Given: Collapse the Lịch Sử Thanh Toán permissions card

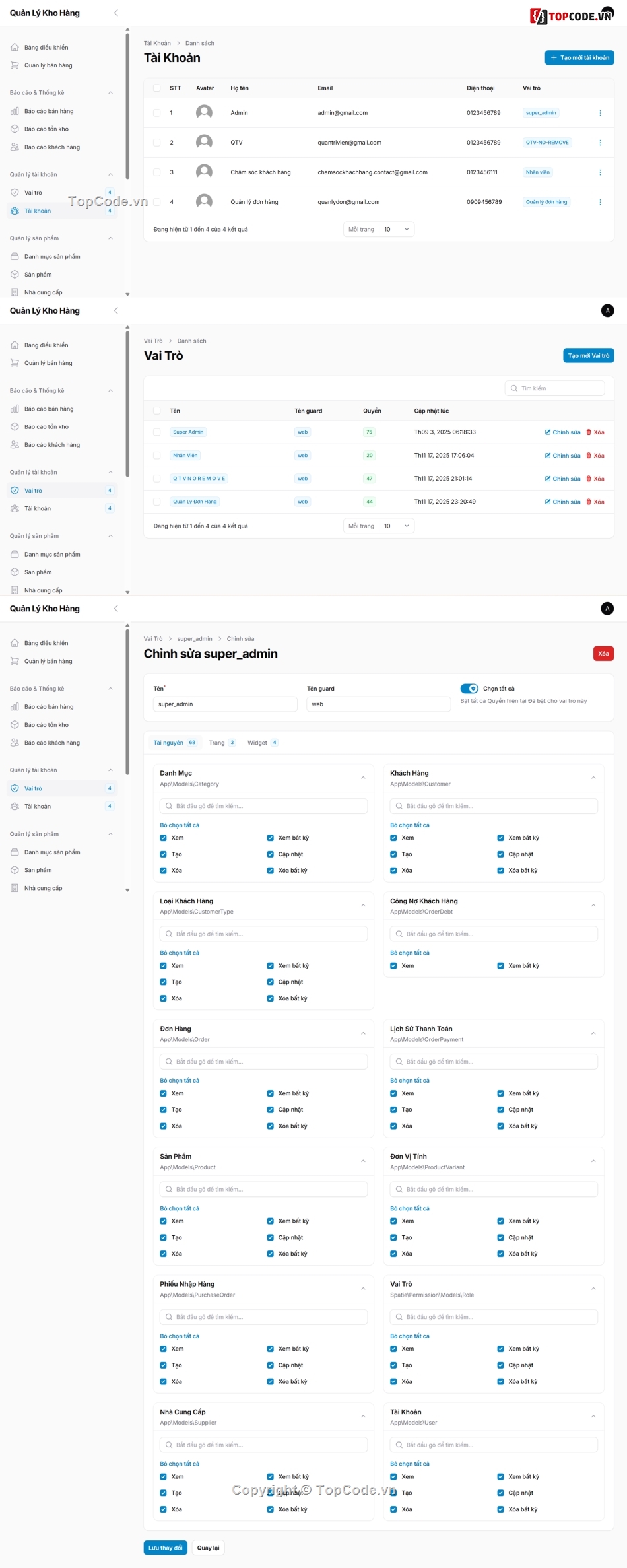Looking at the screenshot, I should (x=593, y=1033).
